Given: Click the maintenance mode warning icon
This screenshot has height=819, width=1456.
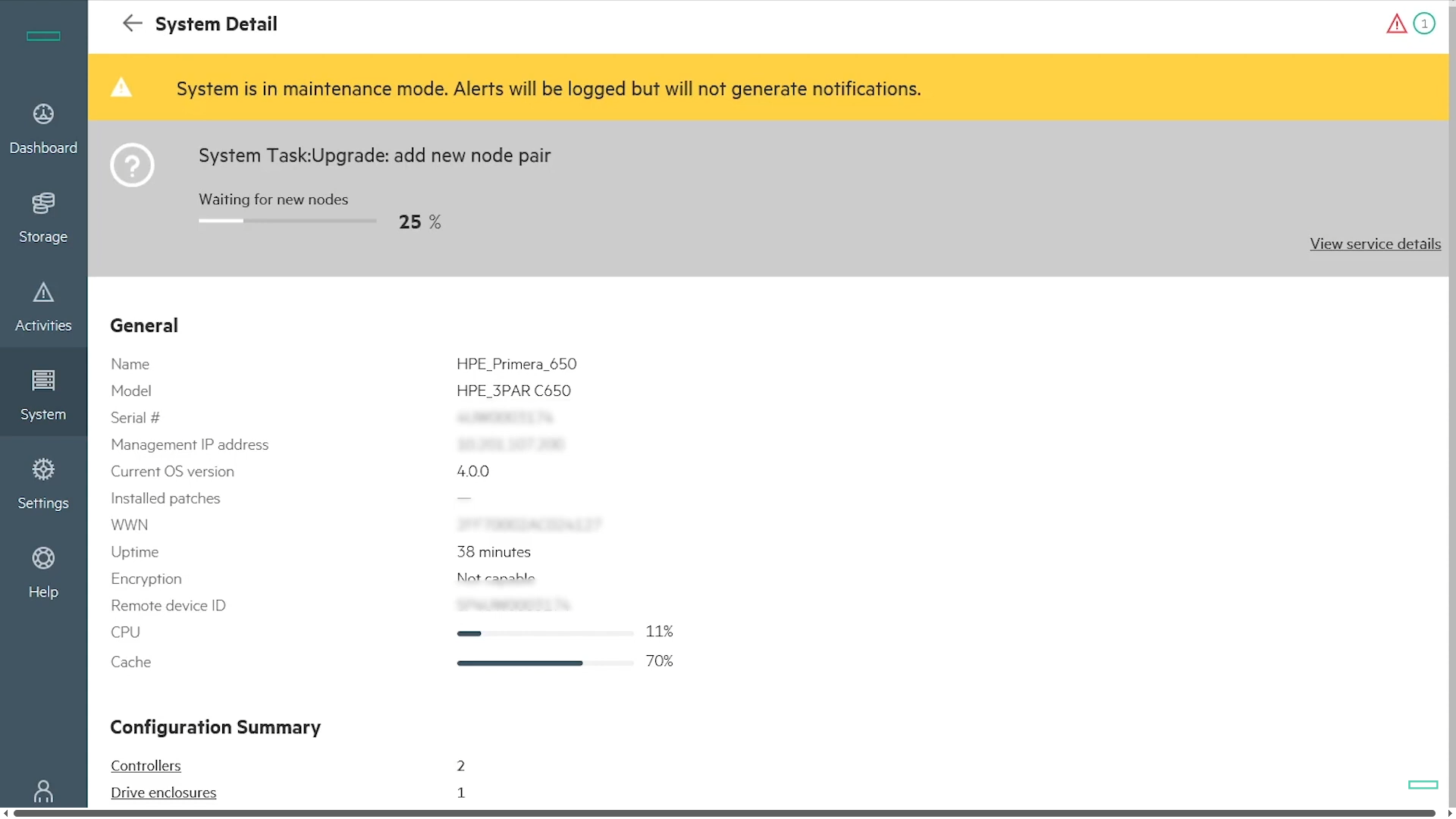Looking at the screenshot, I should 121,88.
